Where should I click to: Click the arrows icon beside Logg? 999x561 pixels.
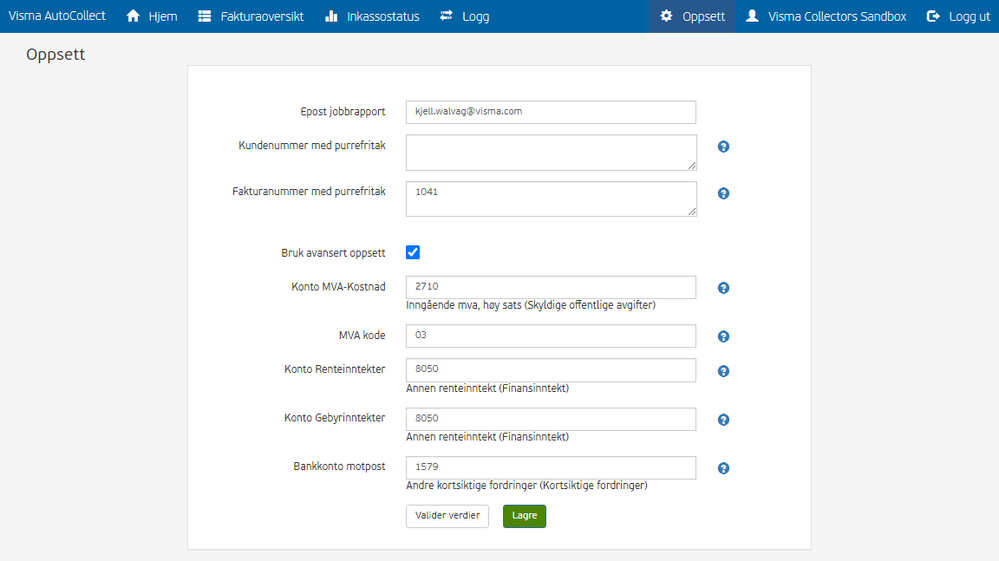[x=446, y=15]
